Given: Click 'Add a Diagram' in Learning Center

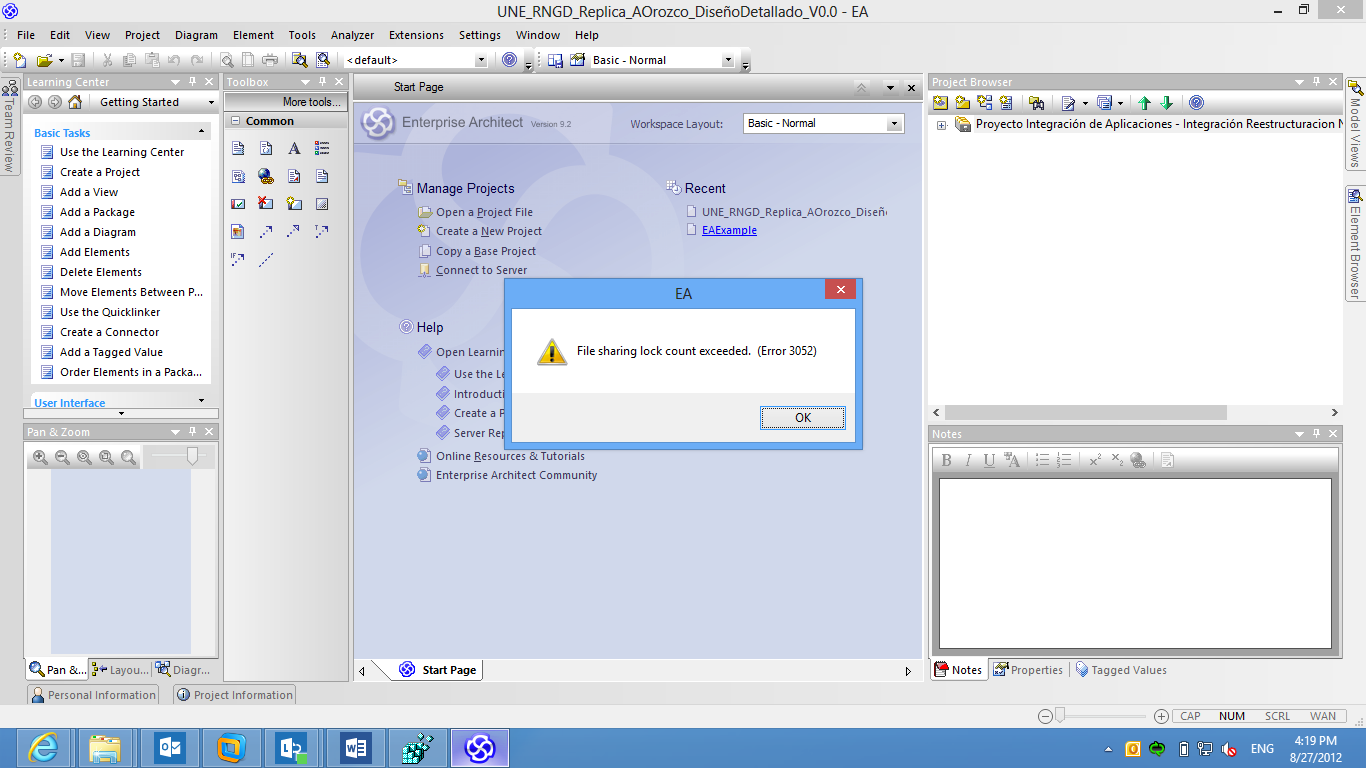Looking at the screenshot, I should (98, 232).
